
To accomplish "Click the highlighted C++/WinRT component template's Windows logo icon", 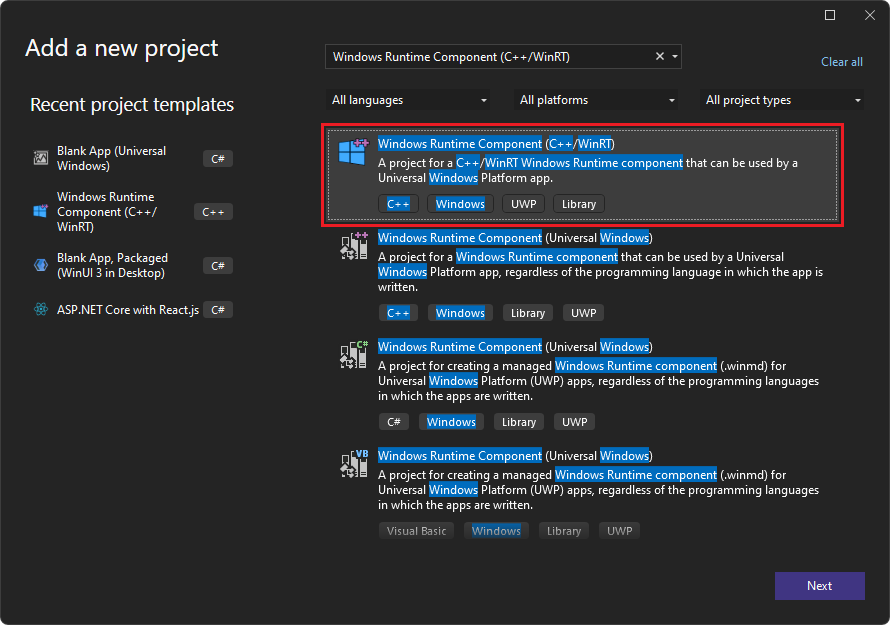I will (x=352, y=153).
